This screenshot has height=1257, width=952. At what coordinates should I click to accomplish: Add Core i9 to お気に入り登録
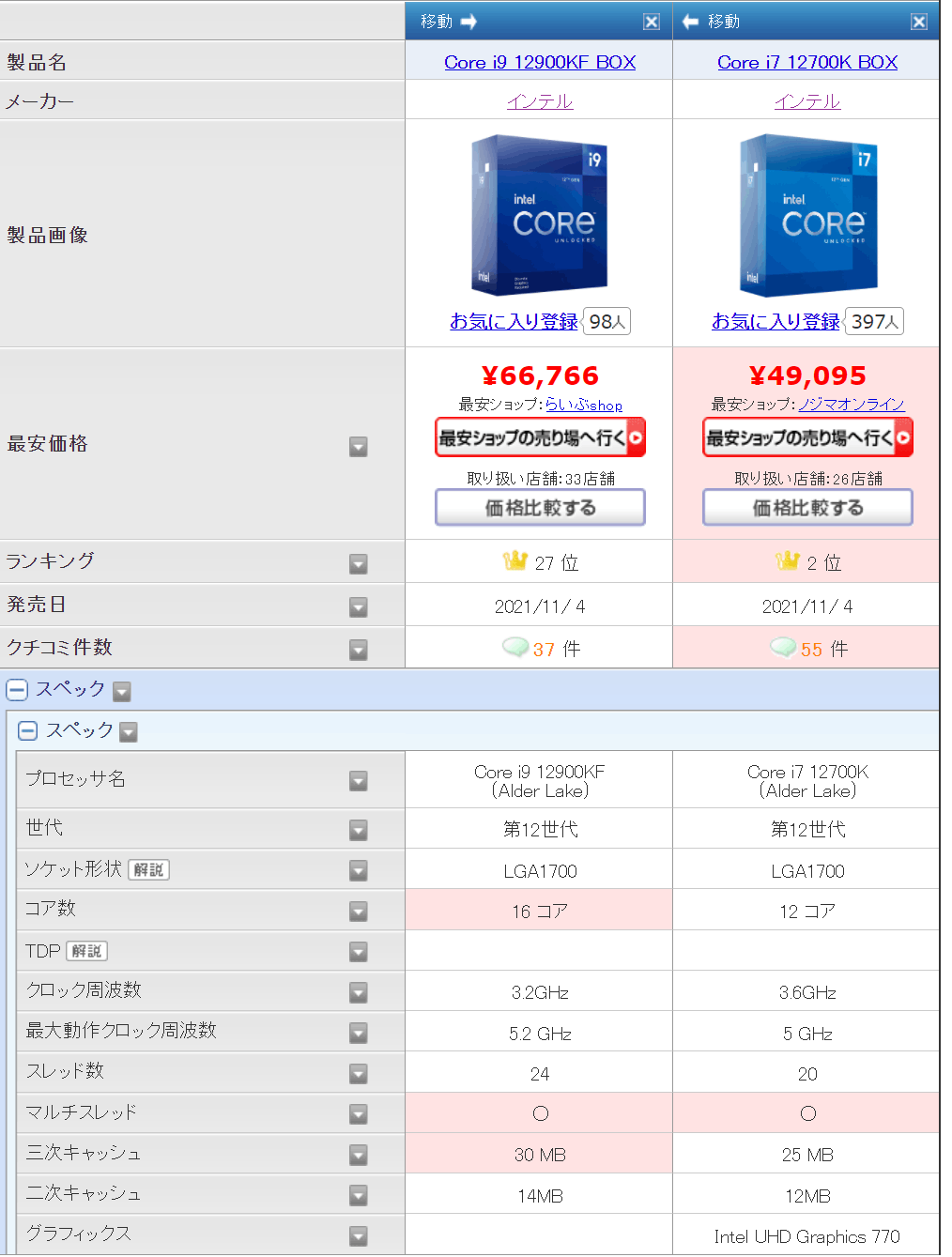pos(514,321)
